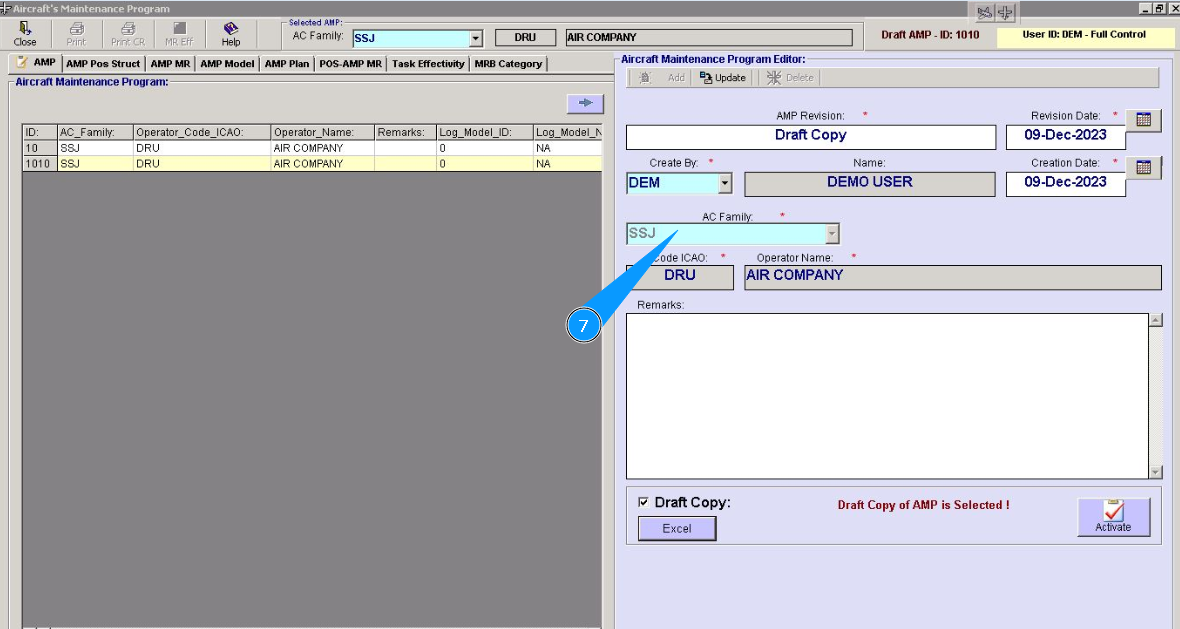Click the Operator Name field in the editor
The width and height of the screenshot is (1180, 629).
point(953,277)
